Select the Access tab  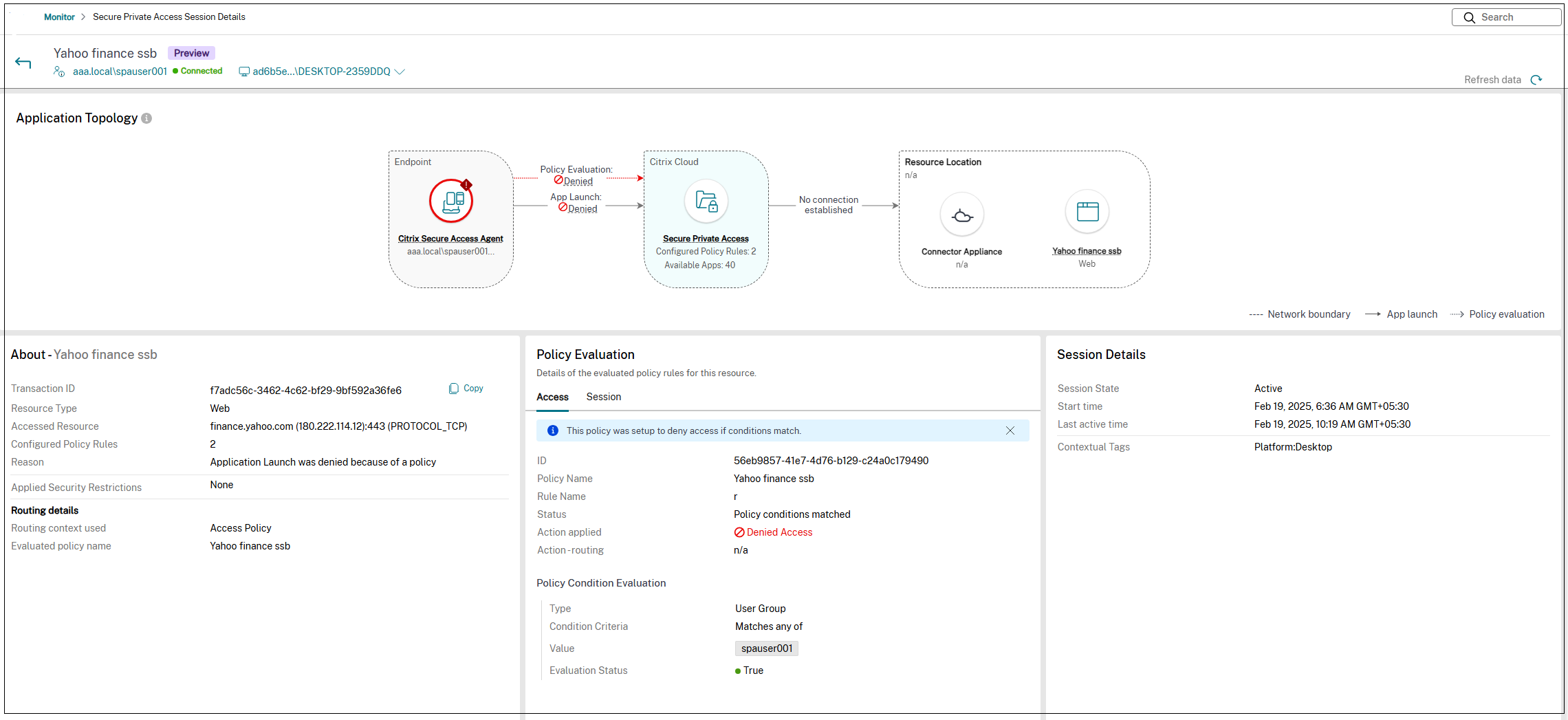(552, 397)
